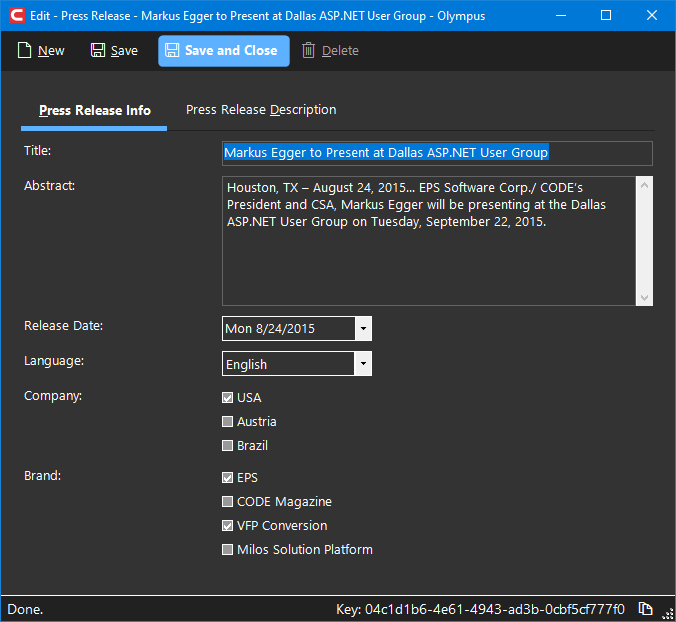Copy key using status bar copy icon

pos(645,609)
